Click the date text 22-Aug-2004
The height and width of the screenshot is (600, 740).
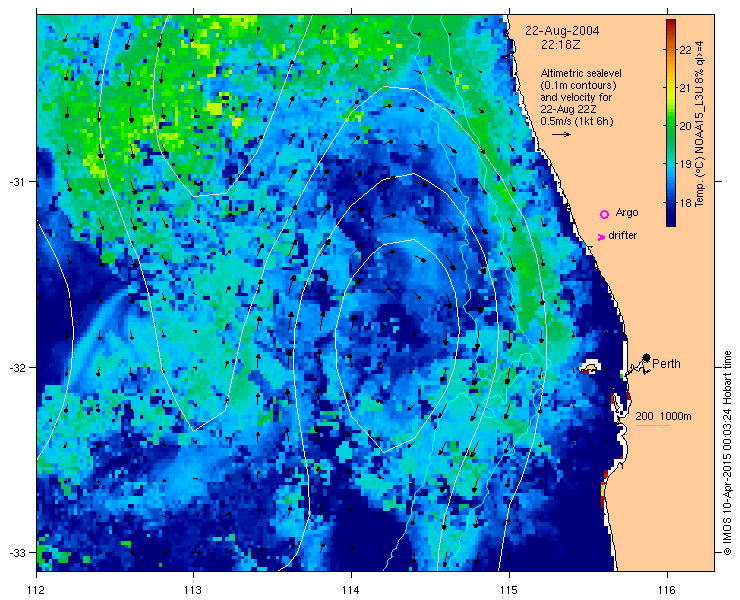[x=563, y=31]
